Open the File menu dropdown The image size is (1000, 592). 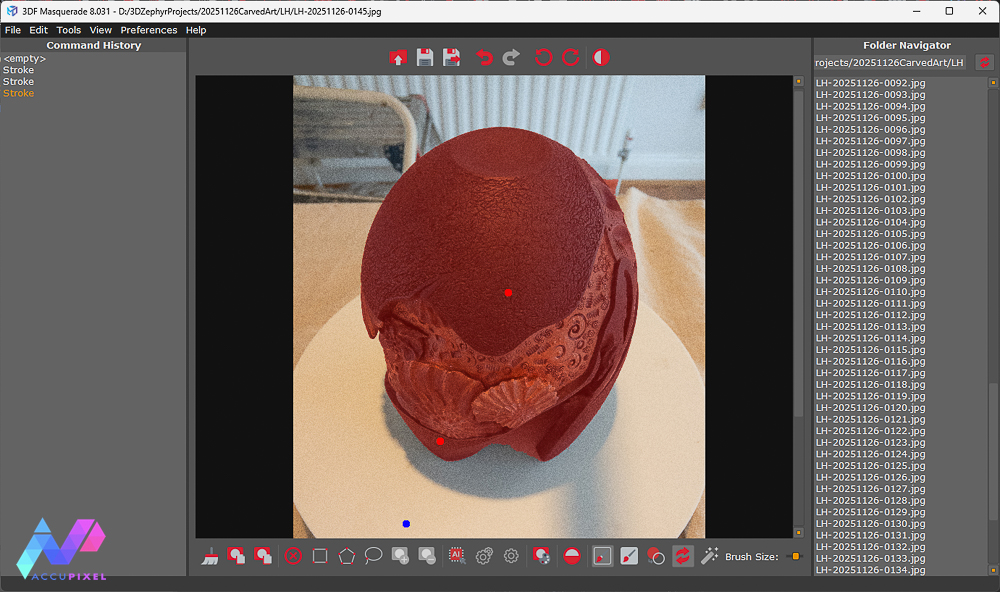tap(12, 29)
